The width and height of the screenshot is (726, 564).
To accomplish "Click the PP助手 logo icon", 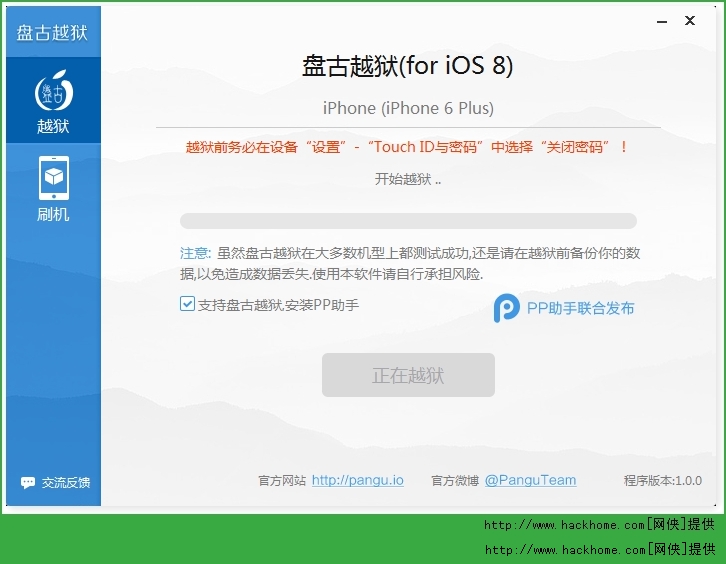I will (506, 308).
